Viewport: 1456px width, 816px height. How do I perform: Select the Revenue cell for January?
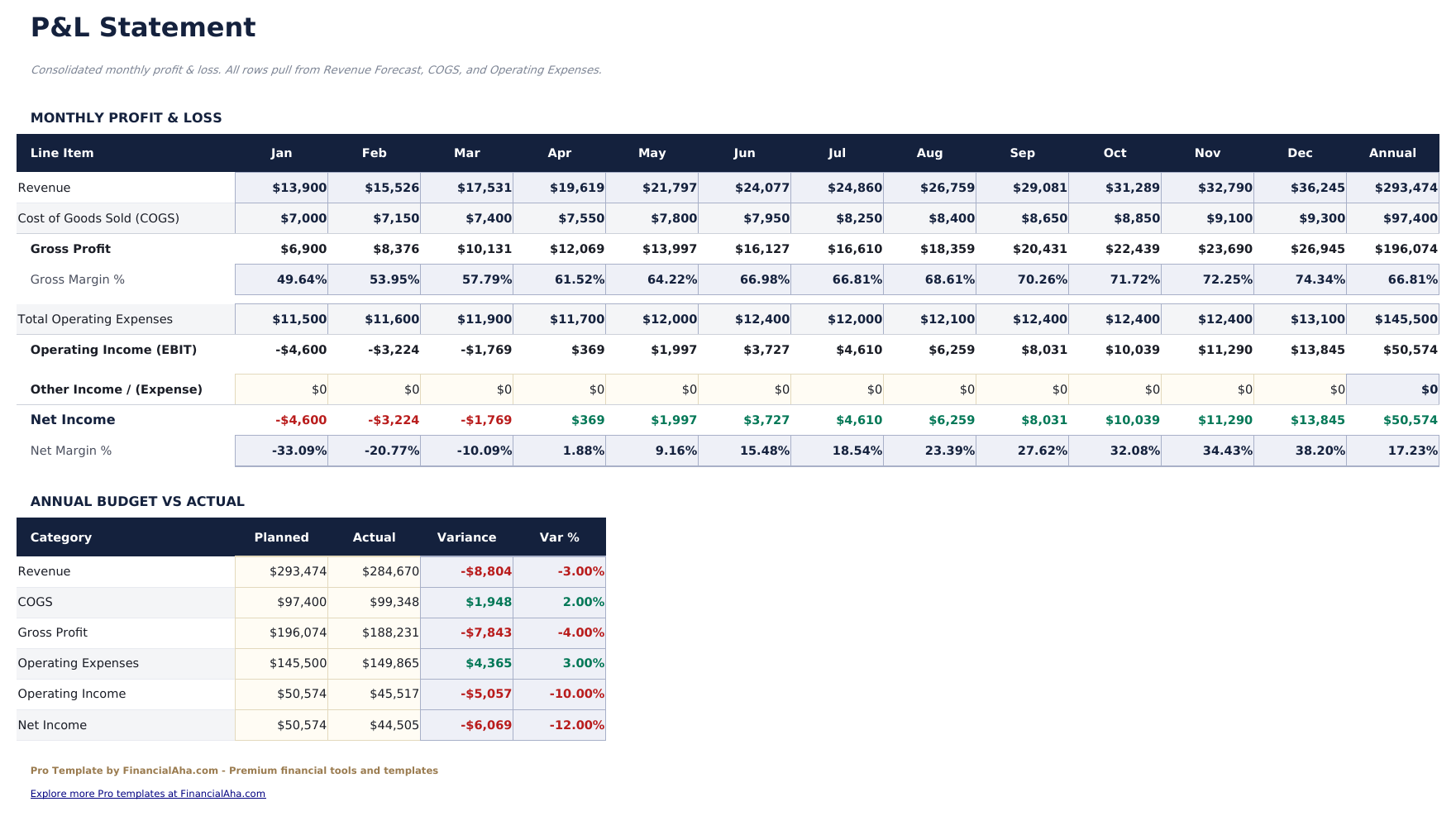[281, 188]
